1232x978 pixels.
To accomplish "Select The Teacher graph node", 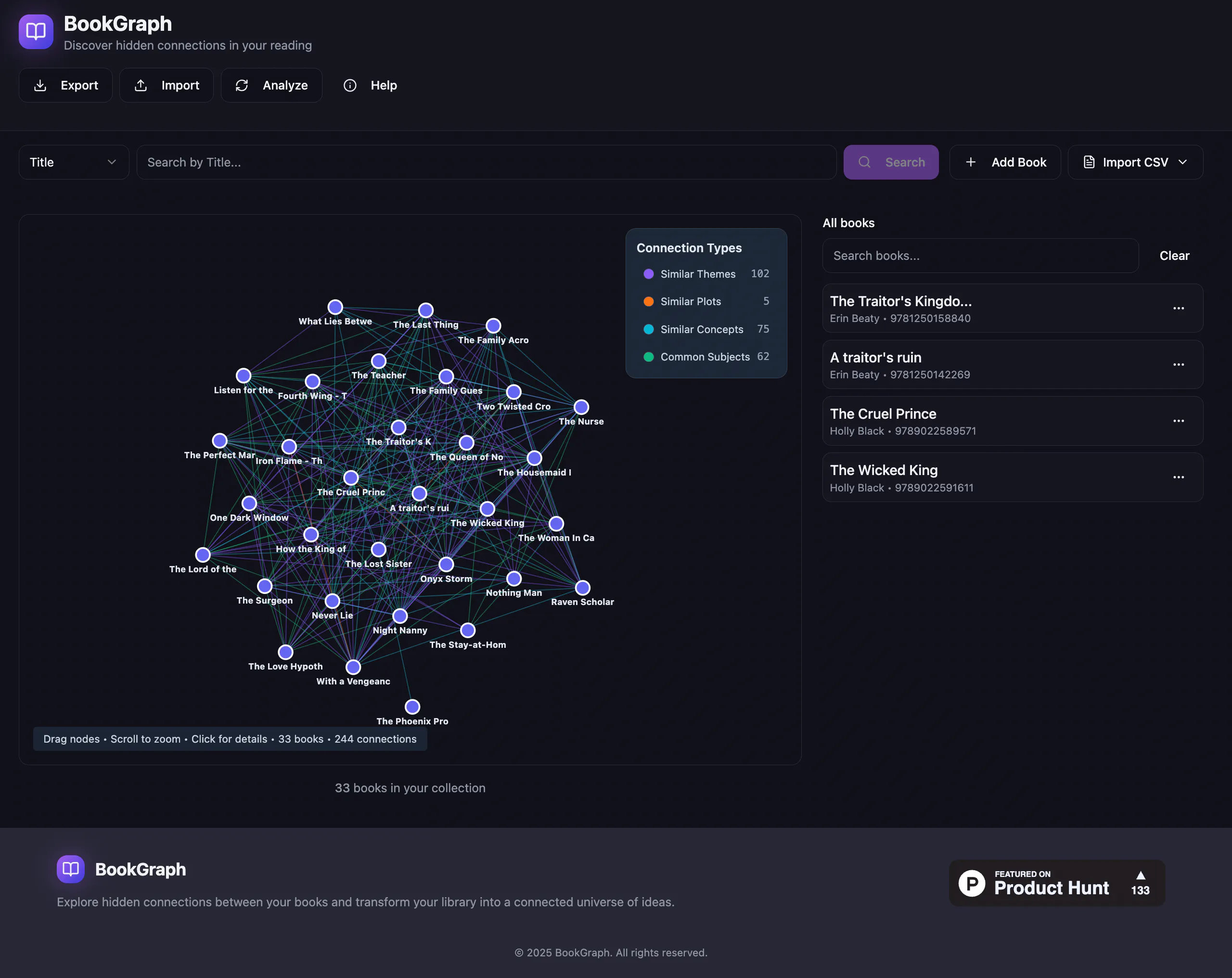I will (379, 361).
